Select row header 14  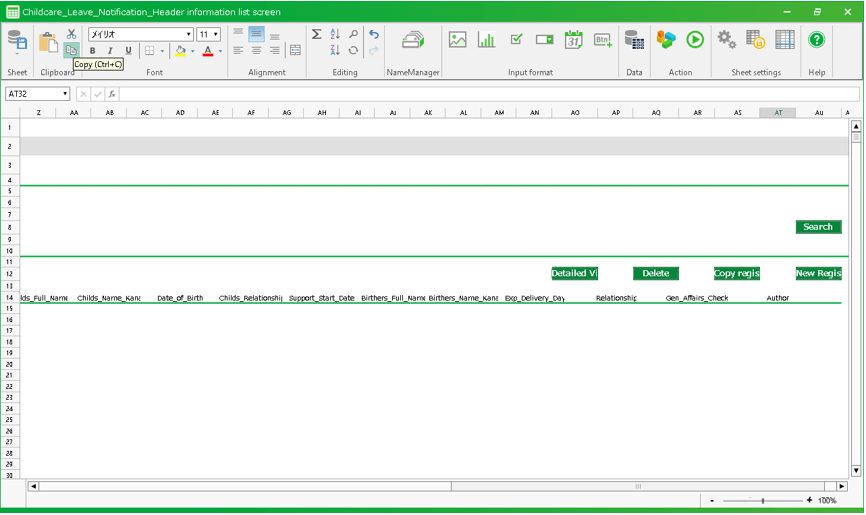pyautogui.click(x=10, y=298)
